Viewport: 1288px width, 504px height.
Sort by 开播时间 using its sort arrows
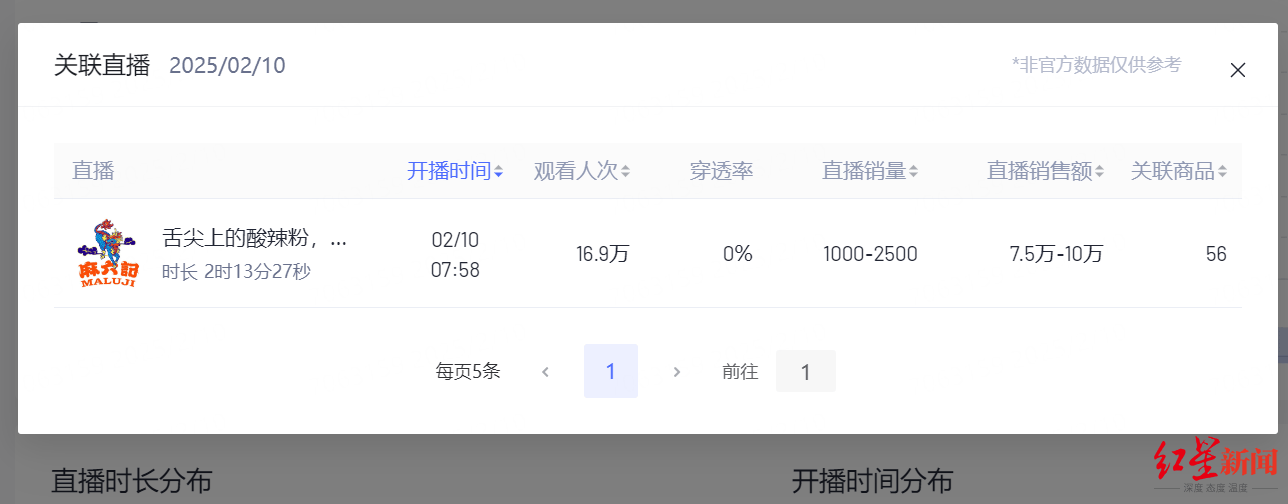click(x=498, y=171)
